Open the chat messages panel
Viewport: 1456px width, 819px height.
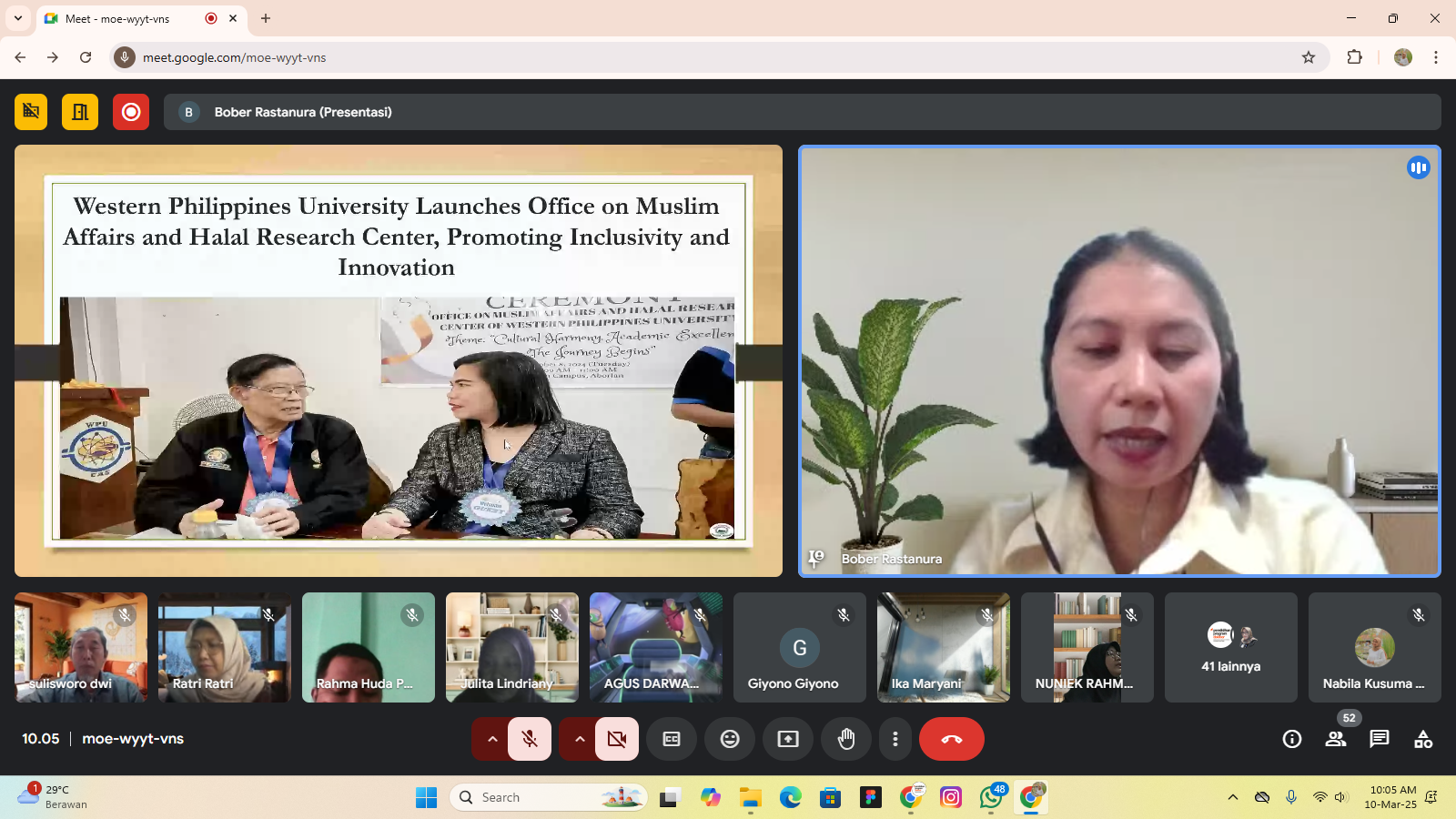pos(1380,739)
